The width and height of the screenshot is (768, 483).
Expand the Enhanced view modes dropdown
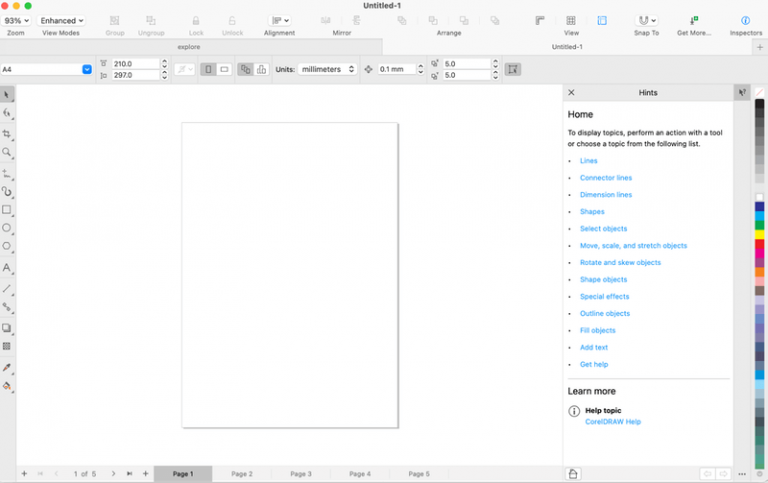(62, 20)
